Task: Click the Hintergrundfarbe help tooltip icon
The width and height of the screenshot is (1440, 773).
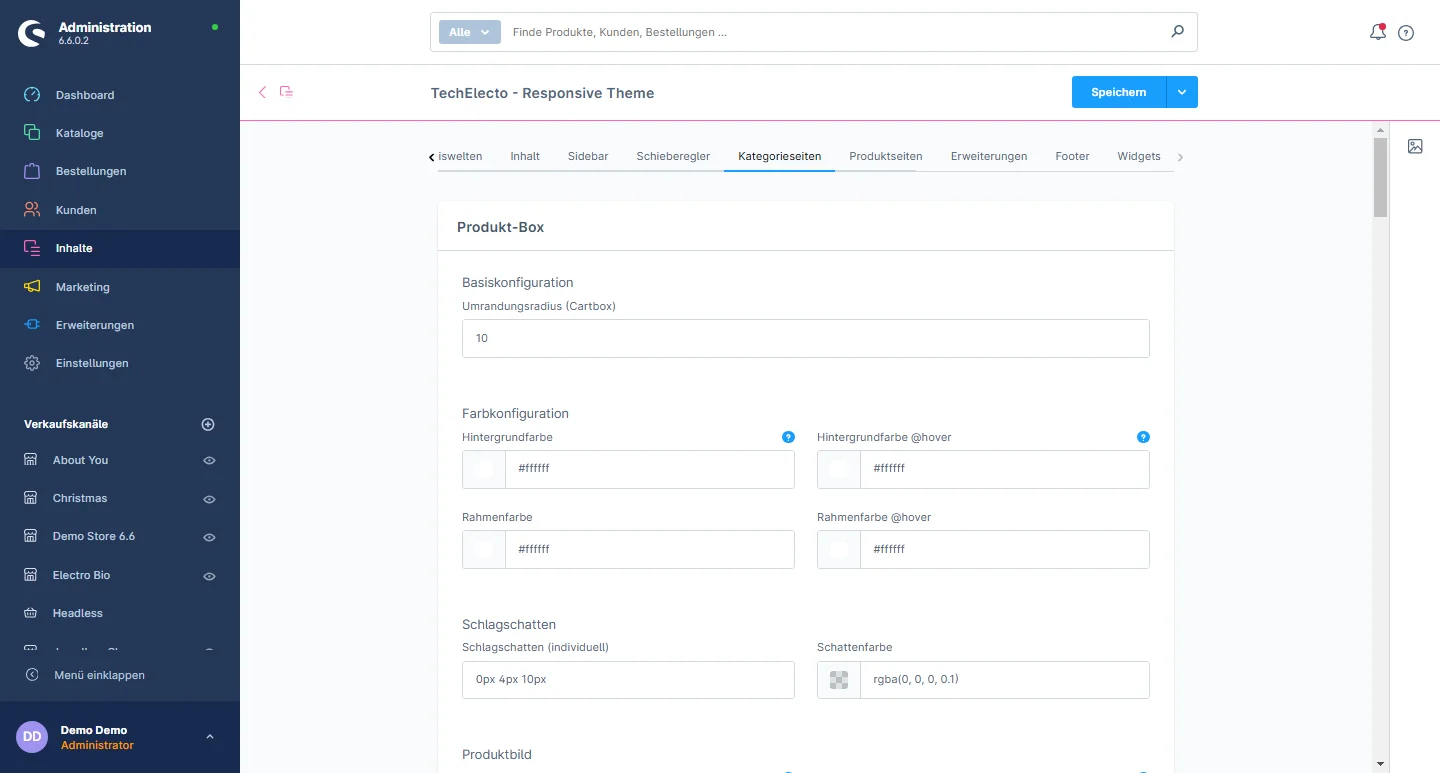Action: point(788,437)
